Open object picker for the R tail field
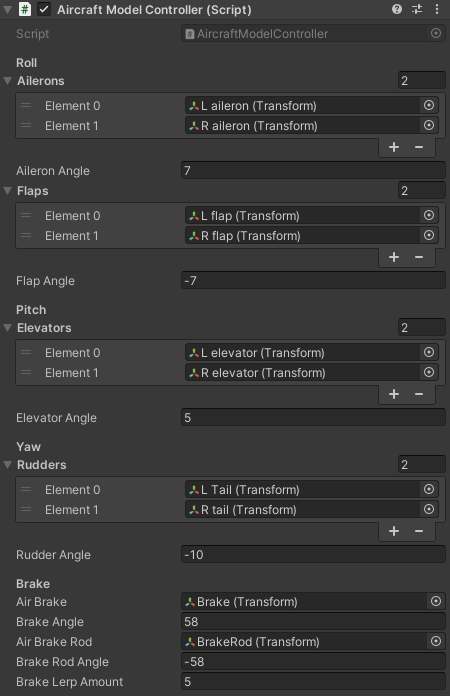The height and width of the screenshot is (696, 450). point(429,509)
